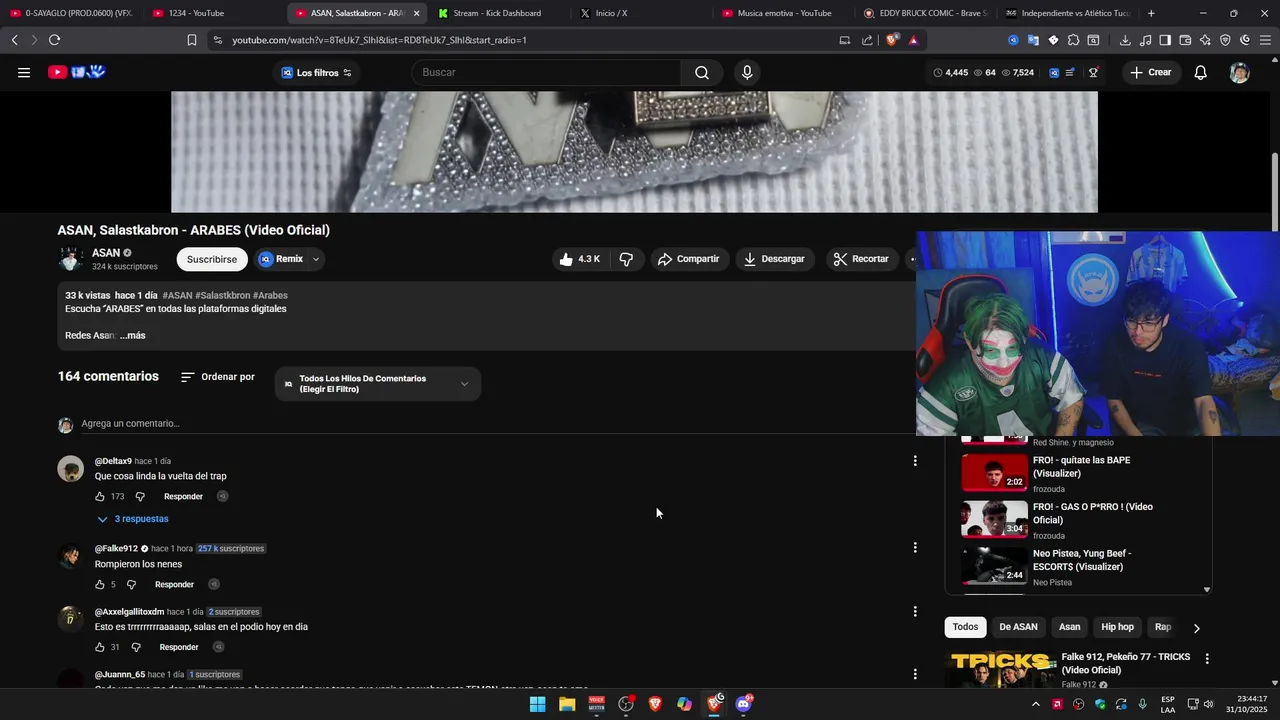1280x720 pixels.
Task: Open Windows Start menu on the taskbar
Action: point(537,704)
